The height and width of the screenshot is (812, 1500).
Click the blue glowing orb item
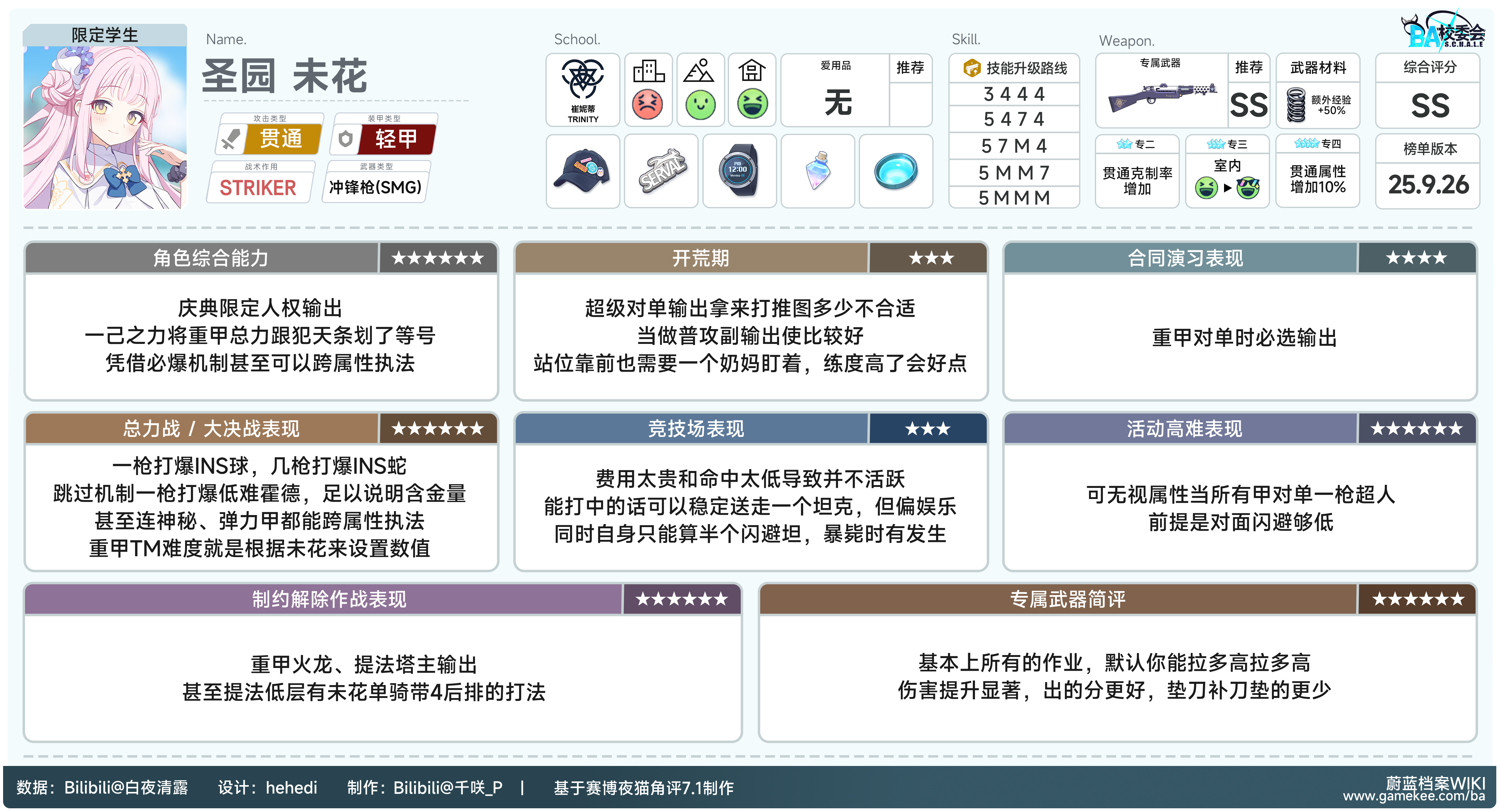(x=896, y=171)
